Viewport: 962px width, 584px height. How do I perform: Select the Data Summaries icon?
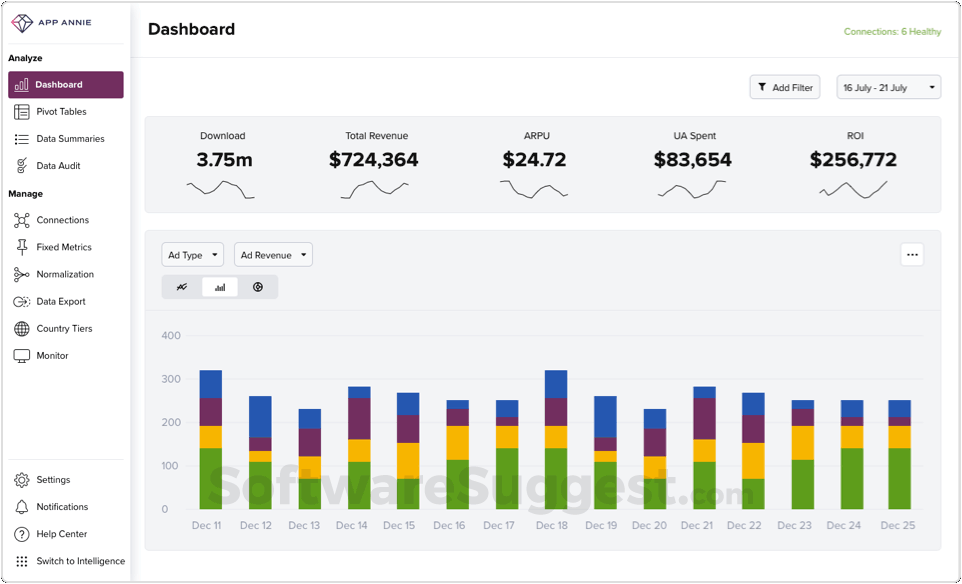(21, 138)
